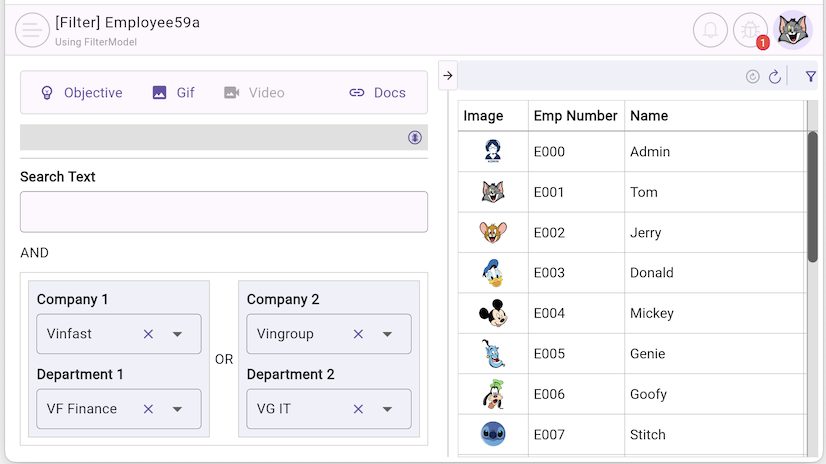Expand the Company 2 dropdown
The width and height of the screenshot is (826, 464).
coord(388,334)
